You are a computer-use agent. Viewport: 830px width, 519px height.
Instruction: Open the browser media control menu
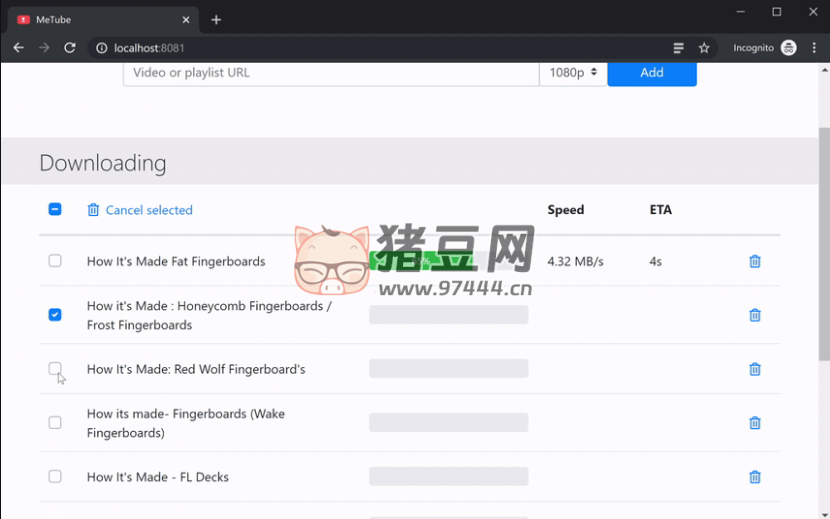(x=678, y=48)
